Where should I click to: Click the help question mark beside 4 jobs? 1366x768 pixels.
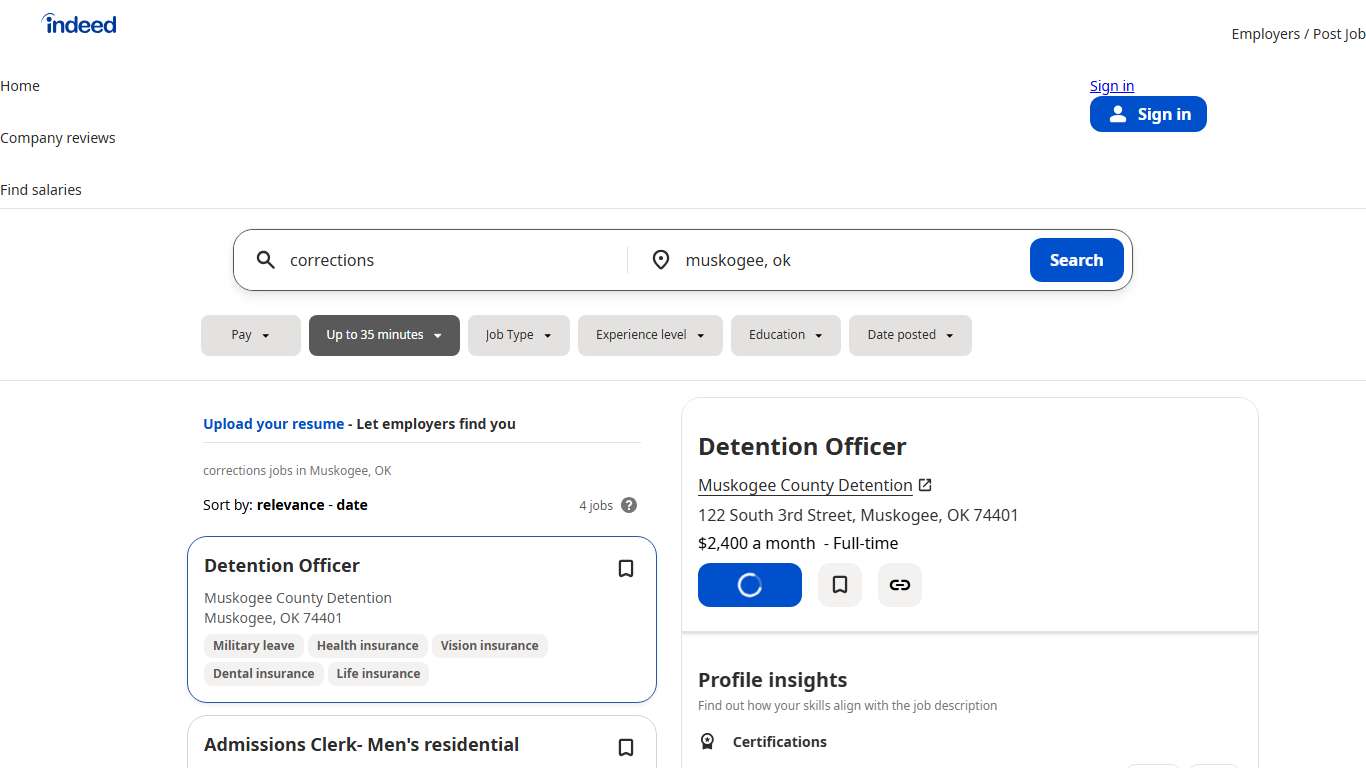pos(629,505)
